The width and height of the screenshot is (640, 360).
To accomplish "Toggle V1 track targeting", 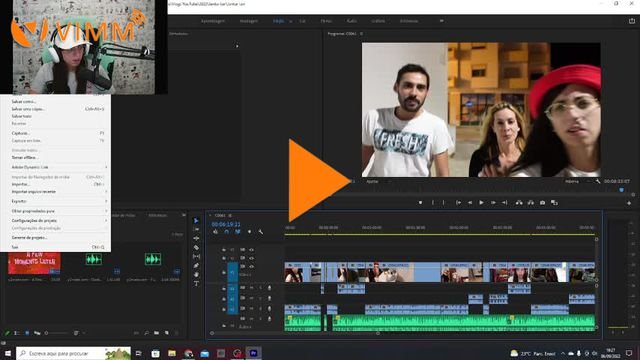I will coord(233,272).
